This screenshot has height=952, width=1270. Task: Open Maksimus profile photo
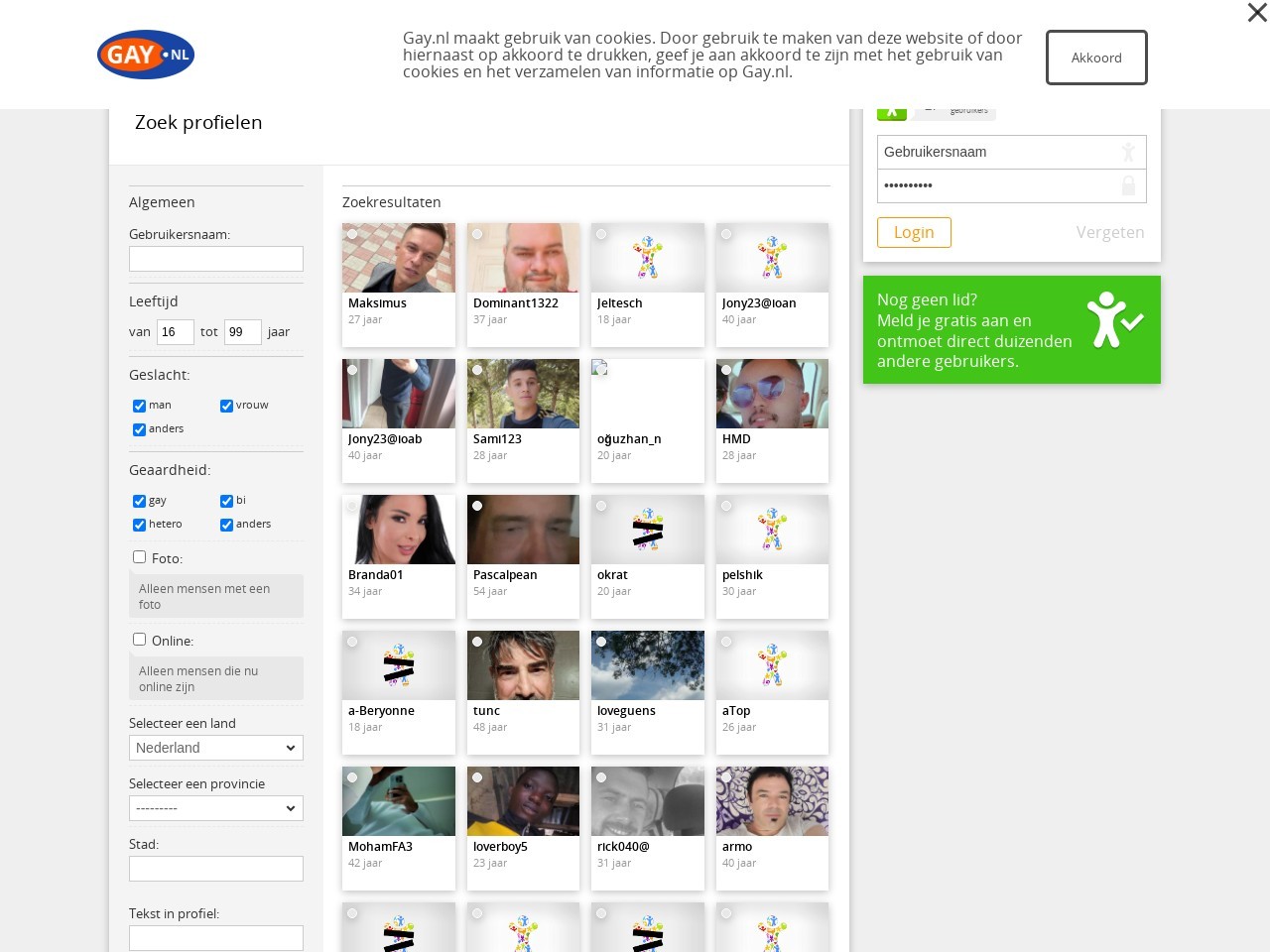click(399, 258)
